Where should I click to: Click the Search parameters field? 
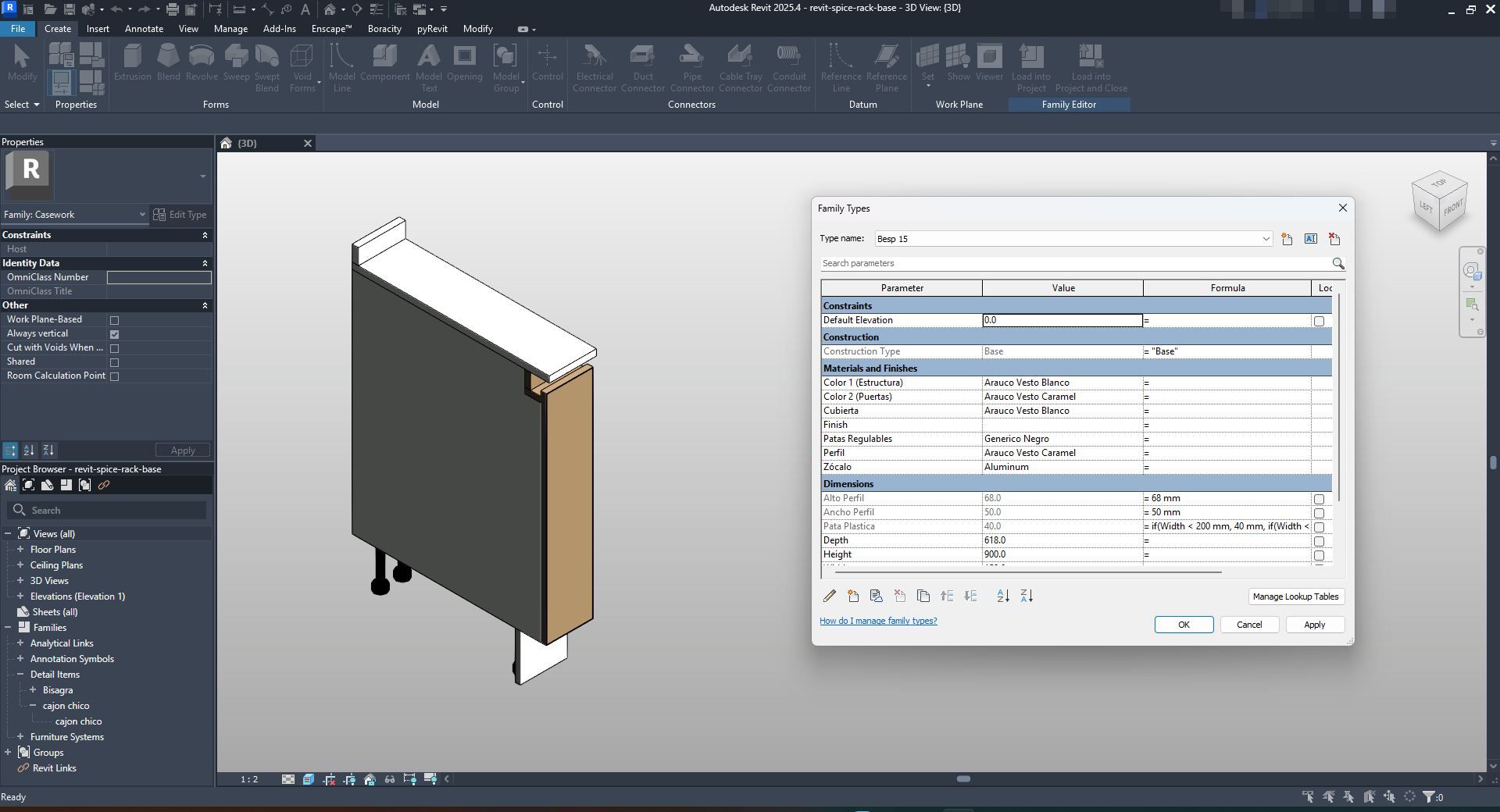(1075, 263)
